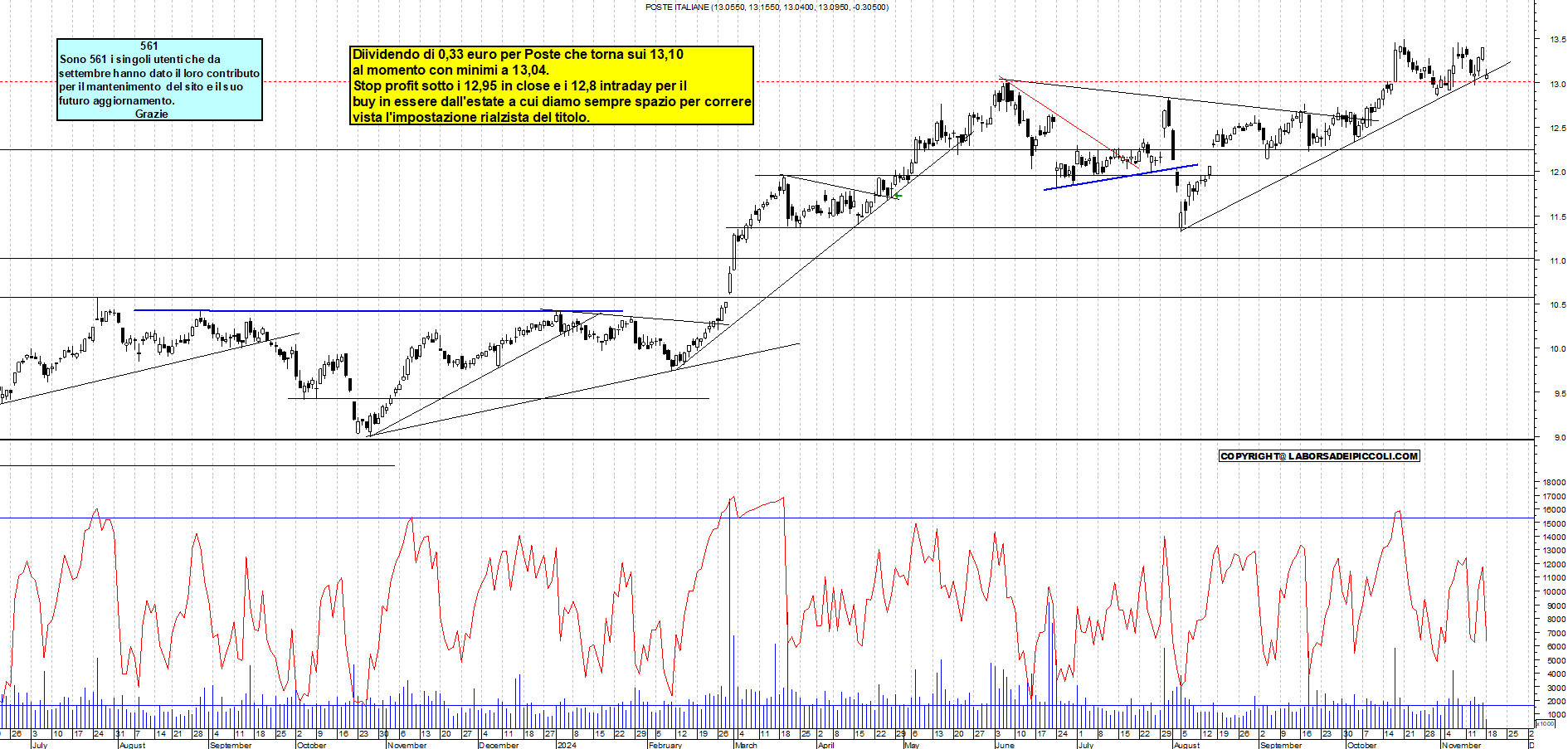Viewport: 1568px width, 749px height.
Task: Click the 2000 volume axis label
Action: [1556, 701]
